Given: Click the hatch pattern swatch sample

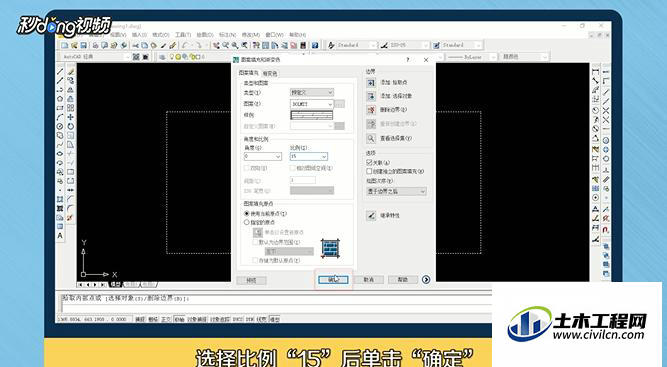Looking at the screenshot, I should (x=311, y=115).
